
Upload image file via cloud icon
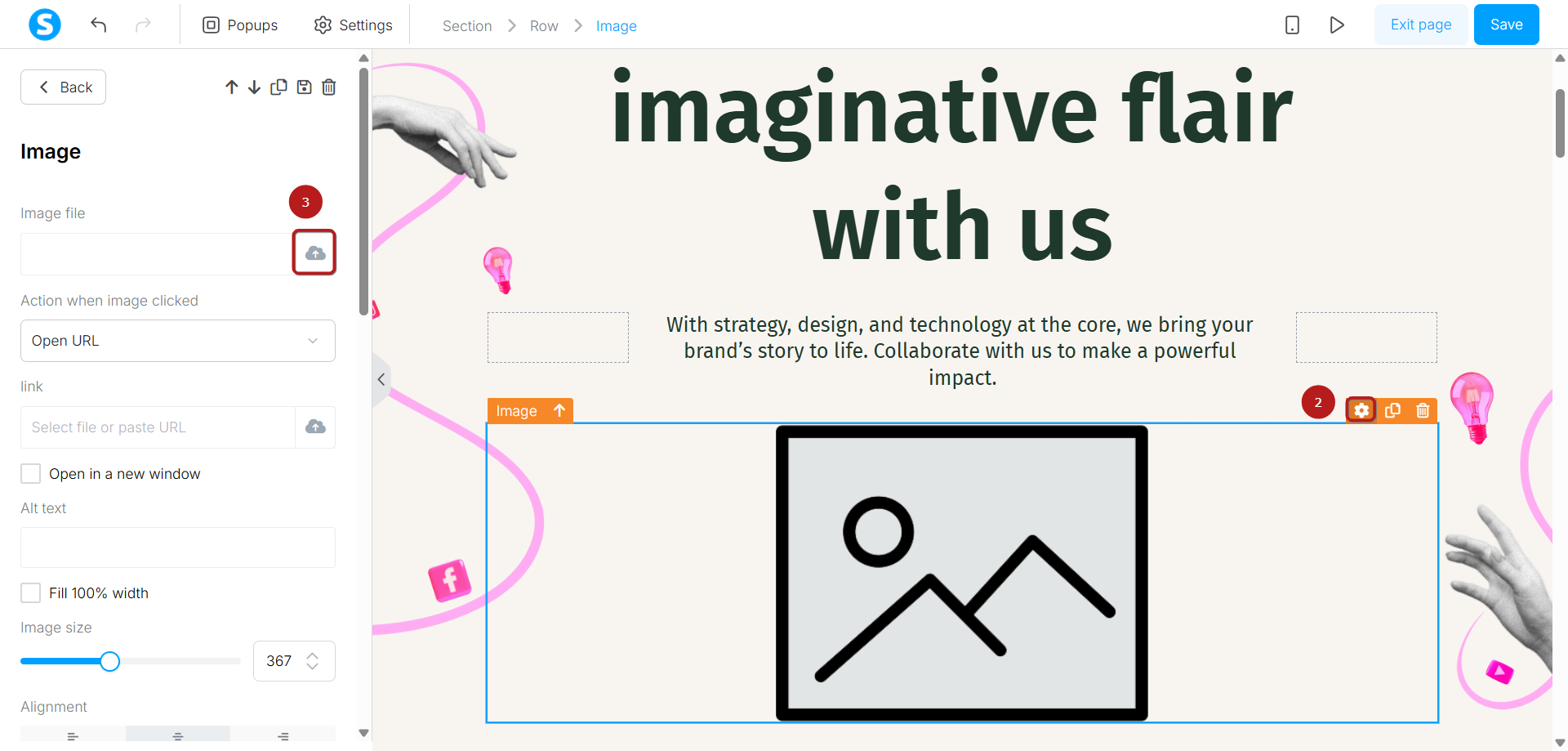click(315, 253)
